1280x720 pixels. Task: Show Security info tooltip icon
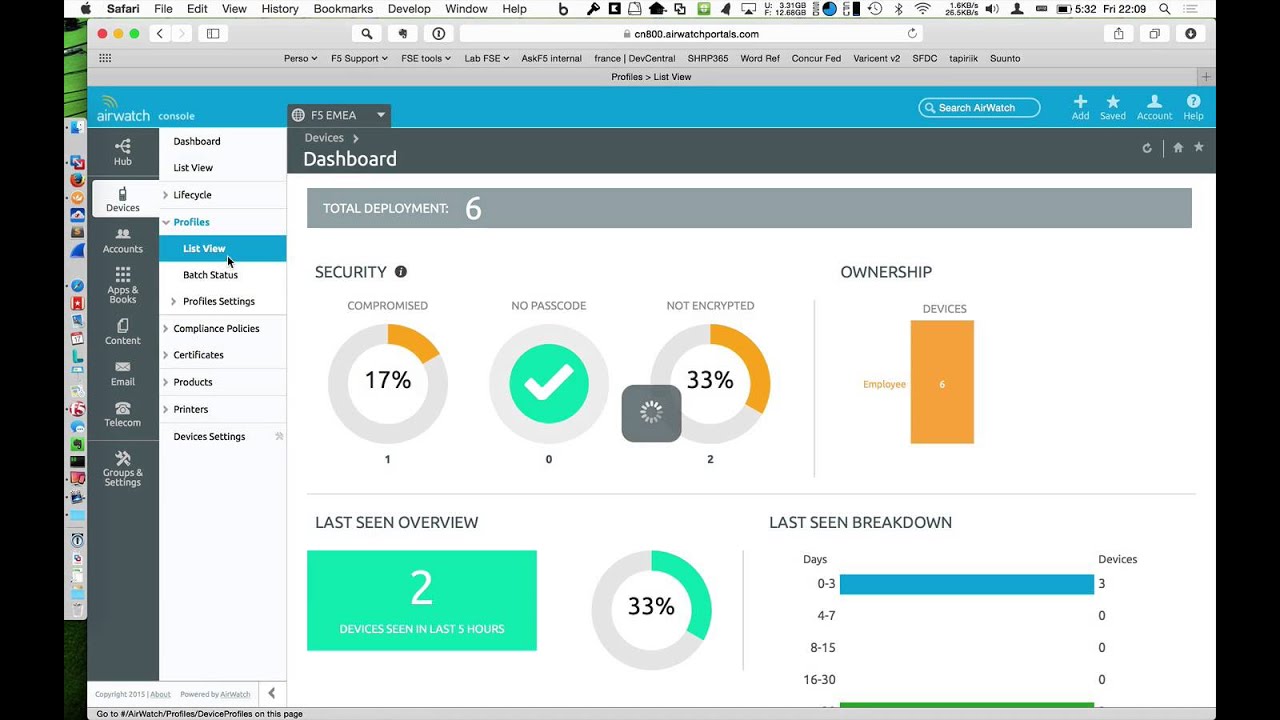click(x=401, y=271)
